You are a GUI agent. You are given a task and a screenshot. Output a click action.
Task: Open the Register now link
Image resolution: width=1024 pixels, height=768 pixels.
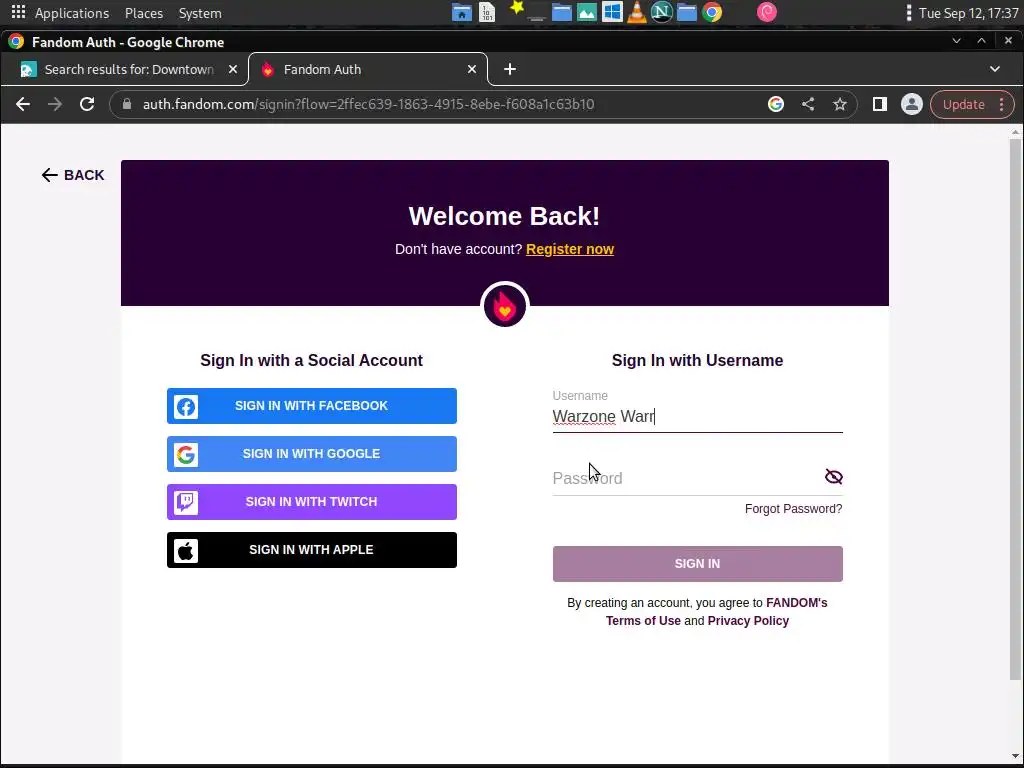coord(569,249)
